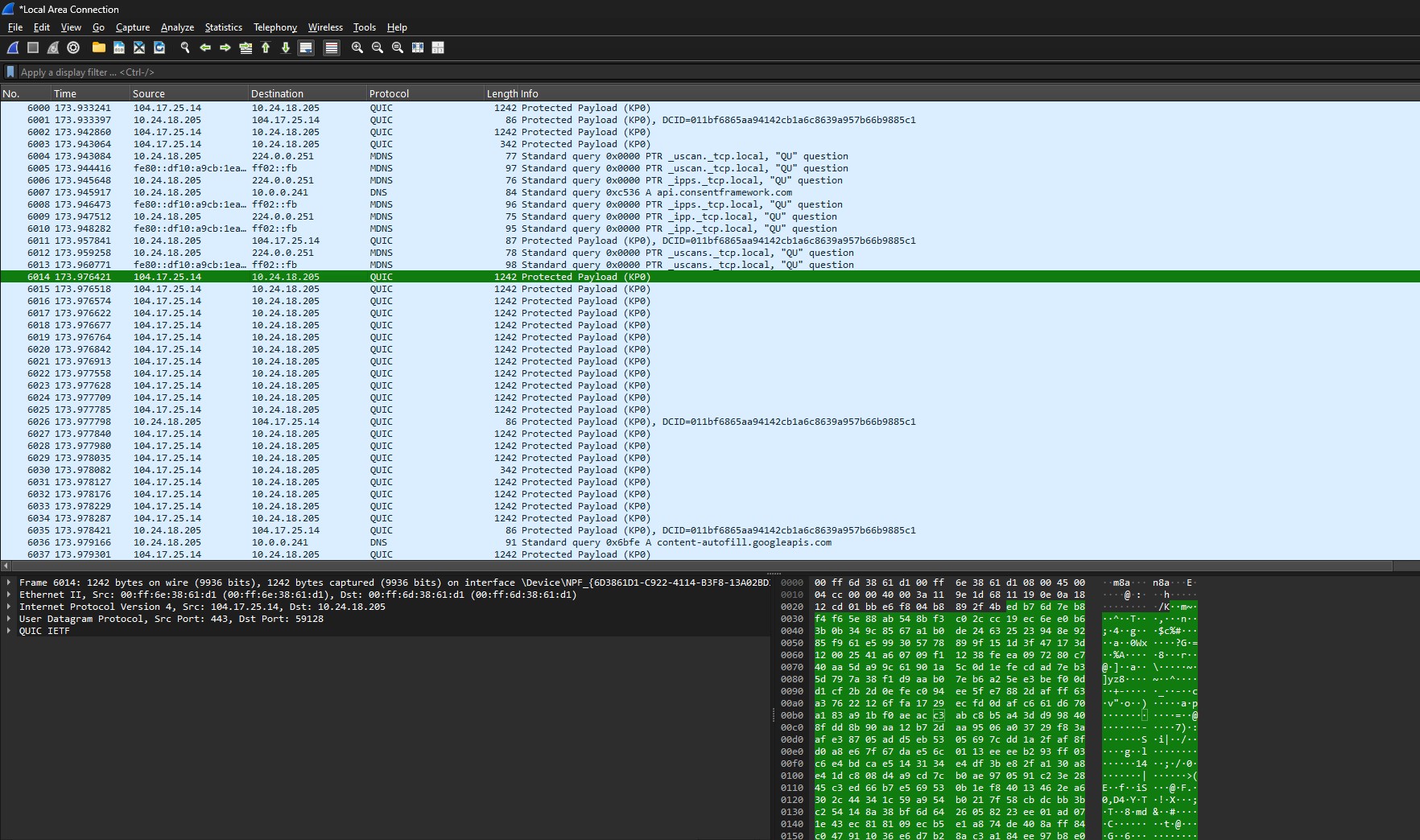
Task: Open the Statistics menu
Action: [223, 27]
